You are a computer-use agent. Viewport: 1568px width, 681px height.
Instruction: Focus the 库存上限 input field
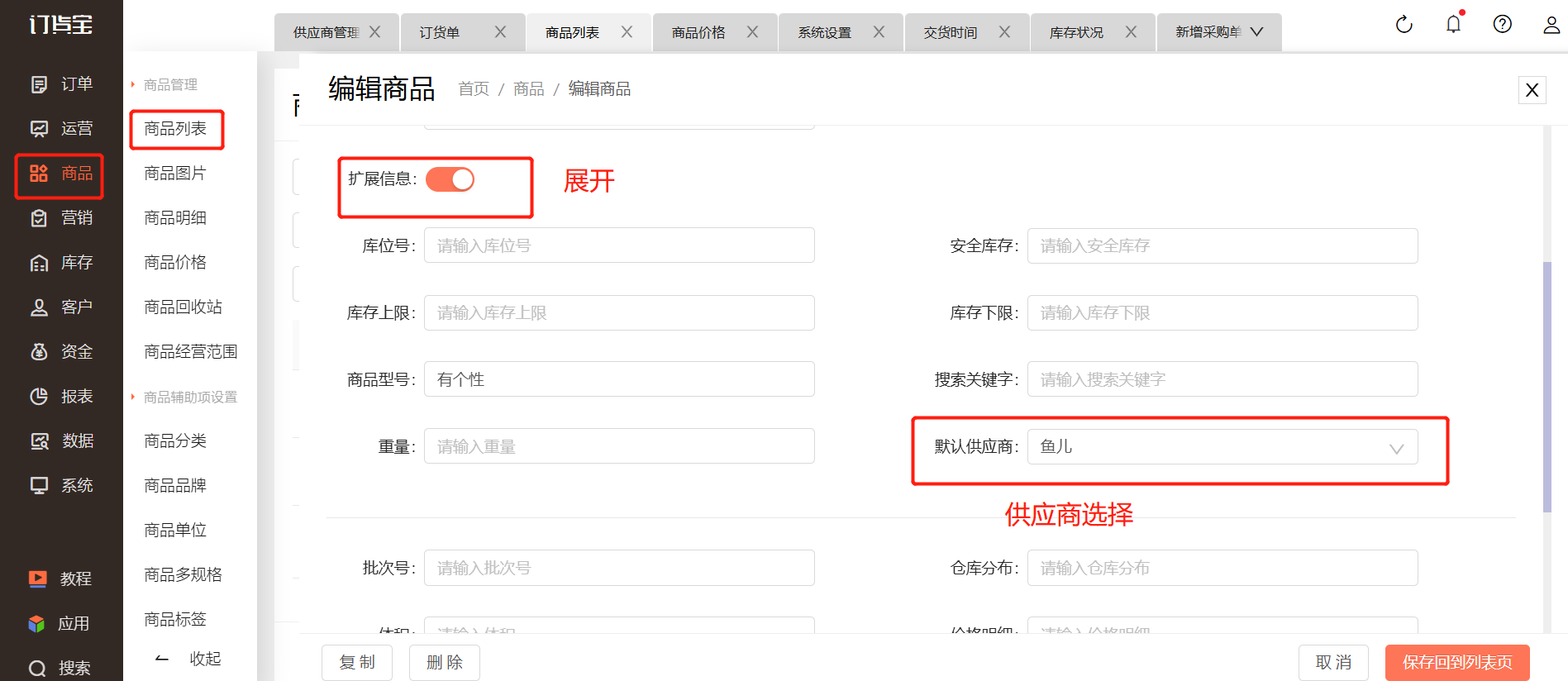[619, 313]
